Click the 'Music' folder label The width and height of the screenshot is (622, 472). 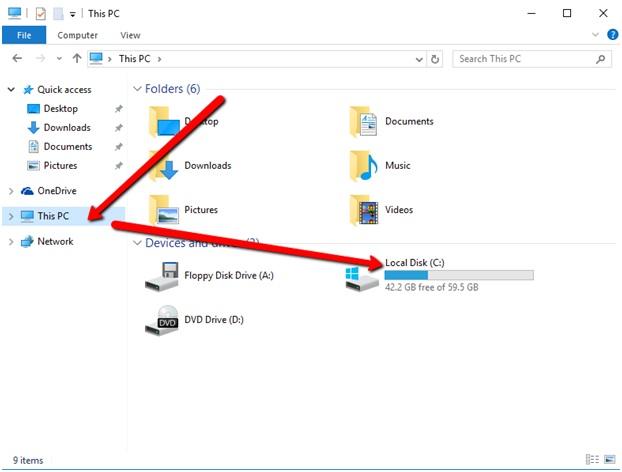tap(397, 165)
